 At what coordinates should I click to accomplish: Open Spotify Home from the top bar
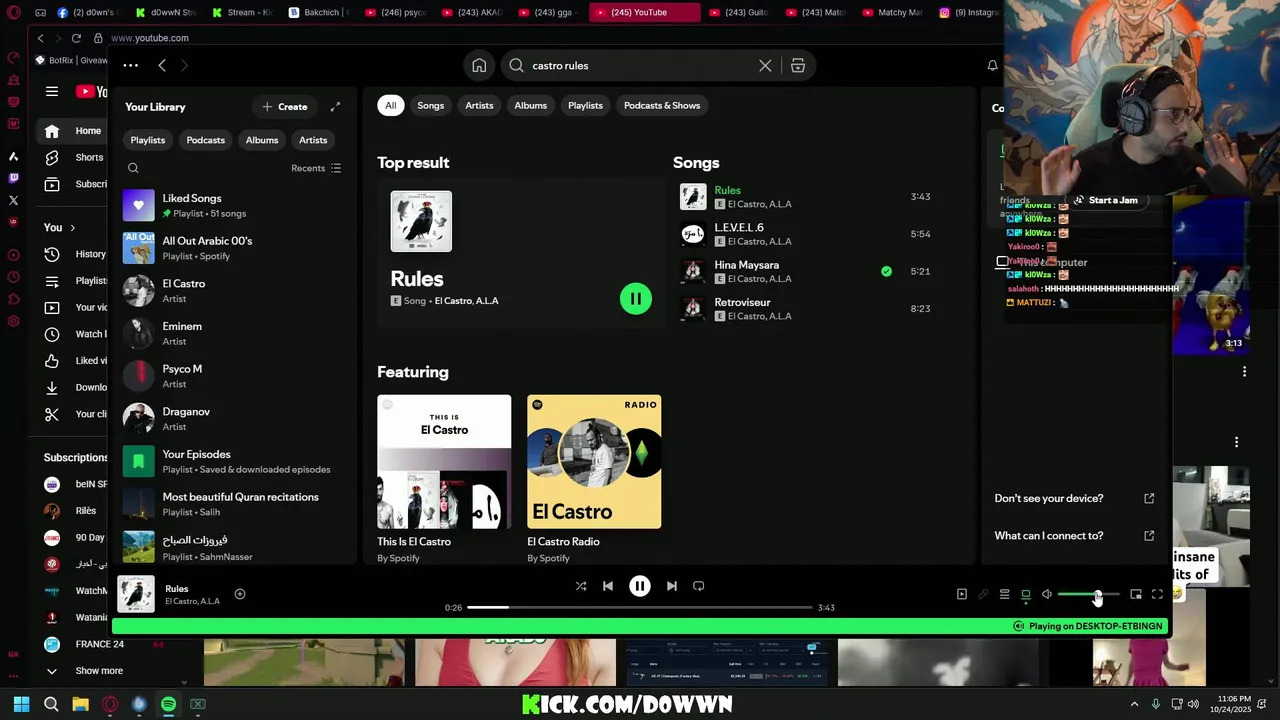479,65
